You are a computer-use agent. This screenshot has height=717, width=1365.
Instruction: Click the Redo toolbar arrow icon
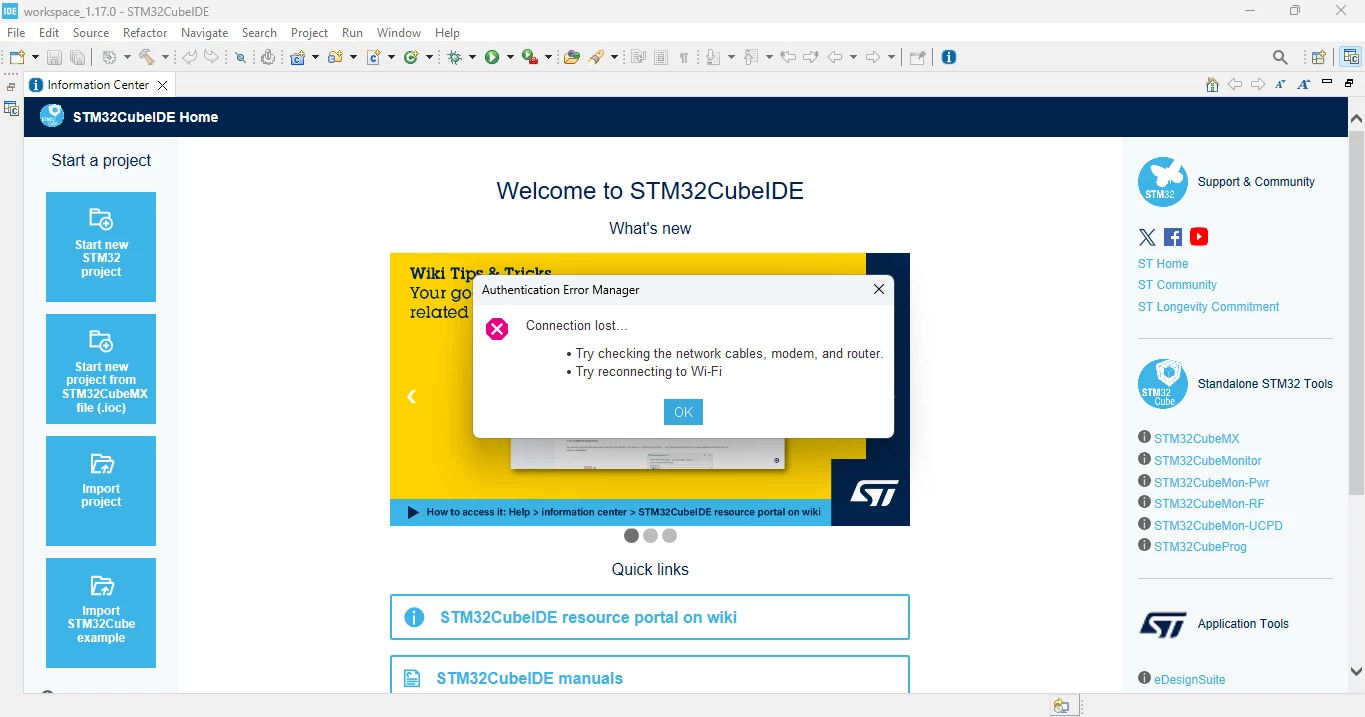pos(211,57)
